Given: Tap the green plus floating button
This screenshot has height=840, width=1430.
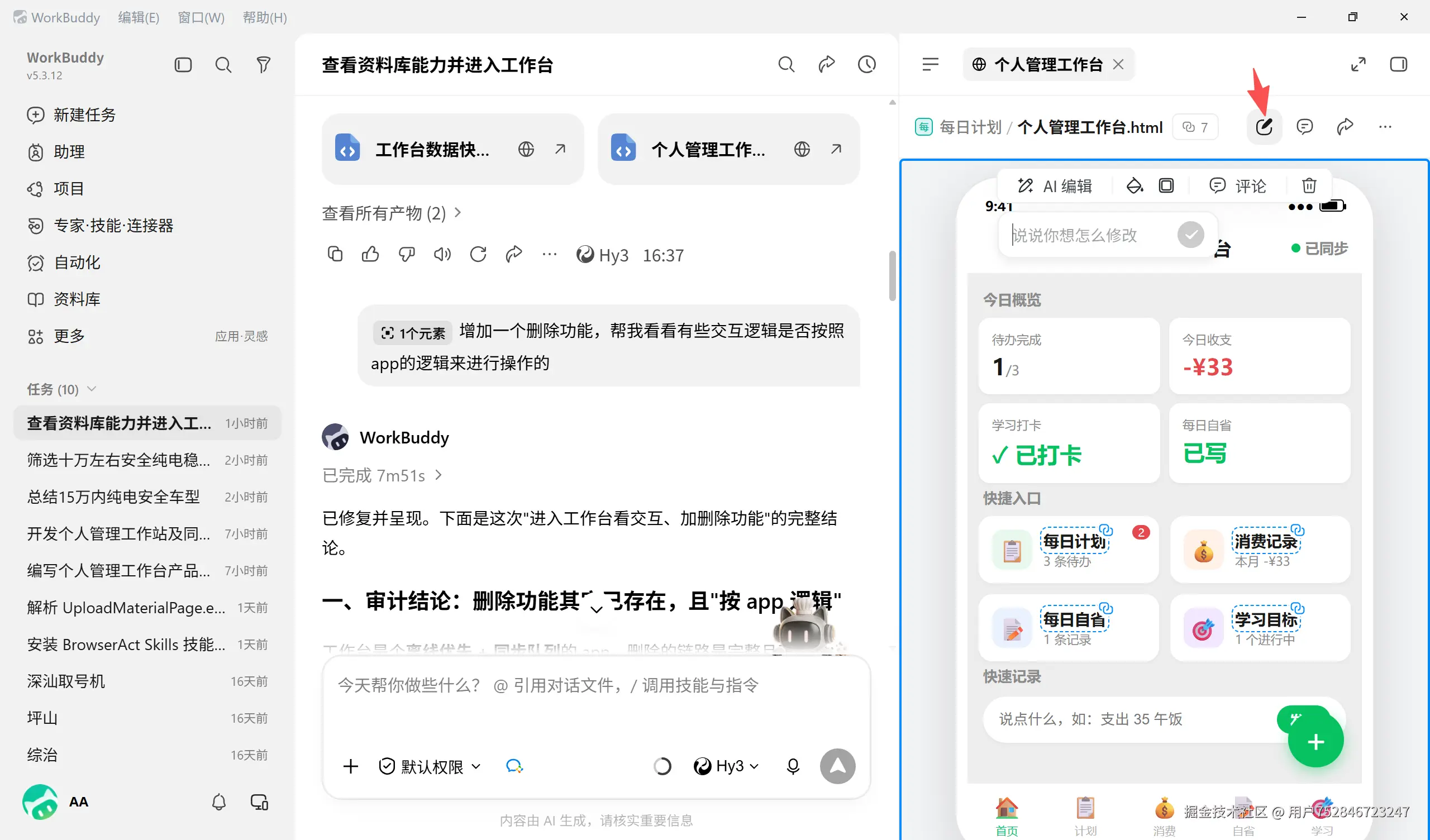Looking at the screenshot, I should coord(1315,741).
